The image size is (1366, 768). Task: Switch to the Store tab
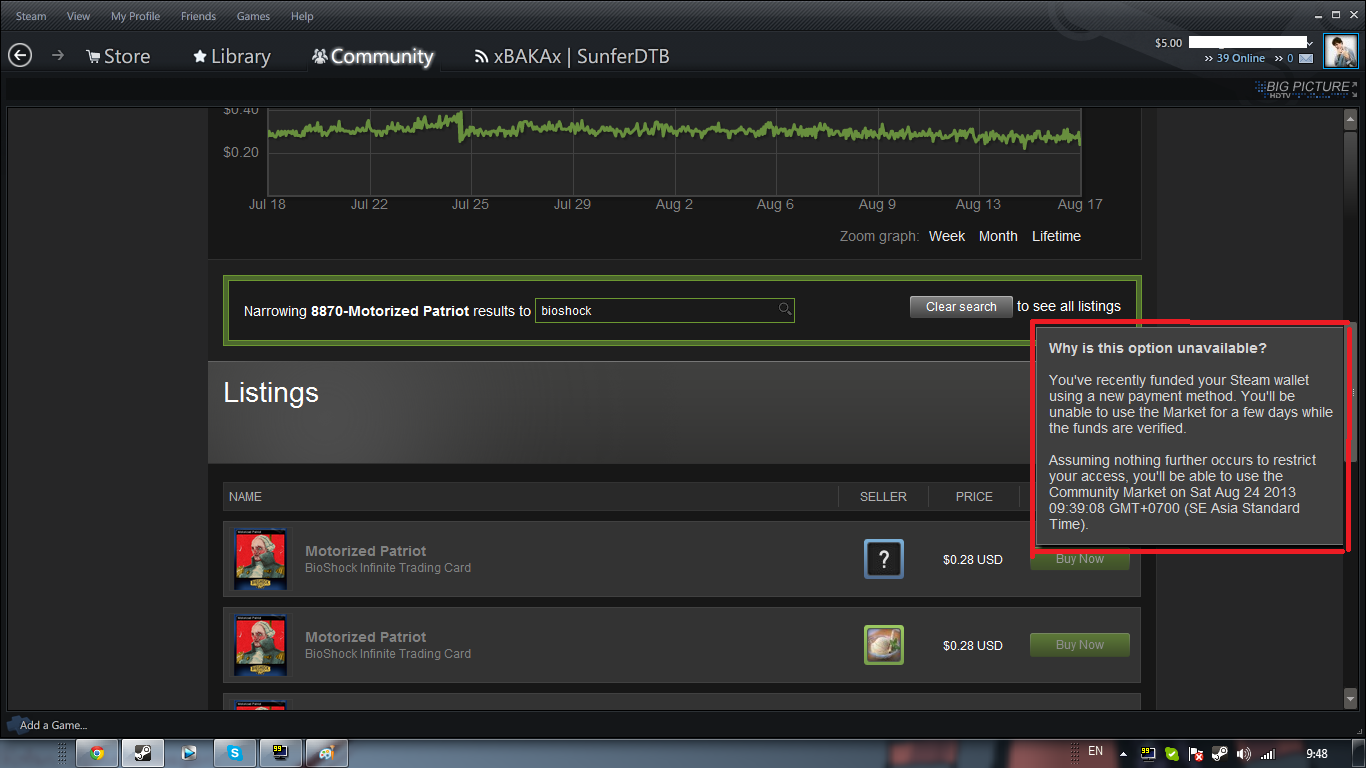point(118,56)
